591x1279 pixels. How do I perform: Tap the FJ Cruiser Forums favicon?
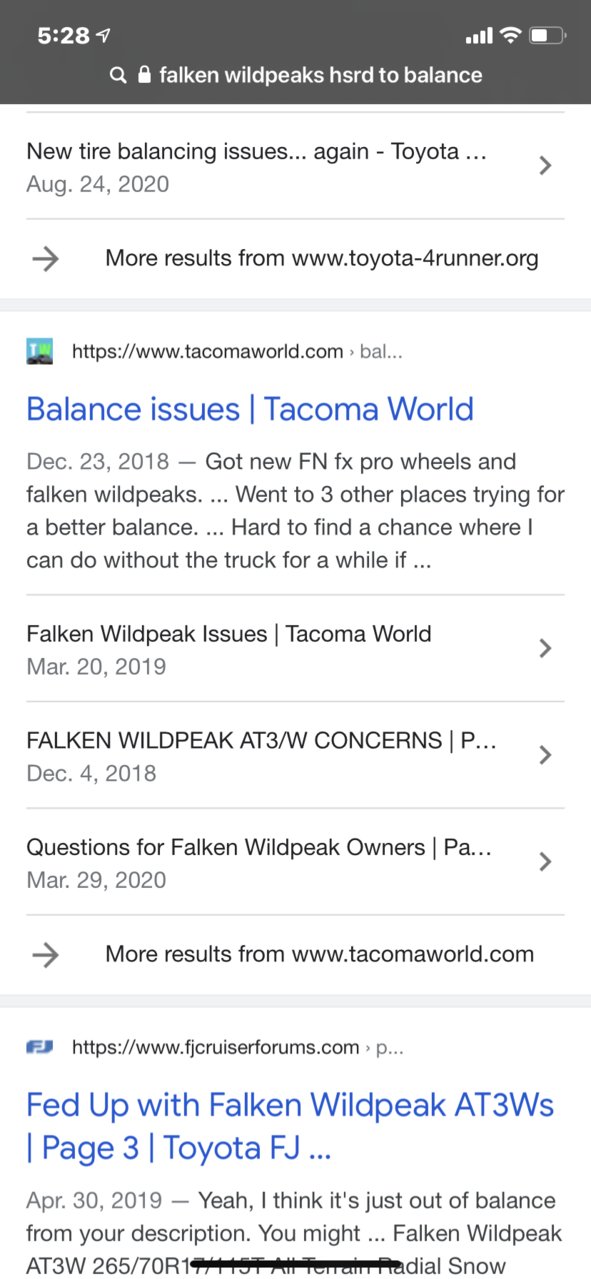40,1047
